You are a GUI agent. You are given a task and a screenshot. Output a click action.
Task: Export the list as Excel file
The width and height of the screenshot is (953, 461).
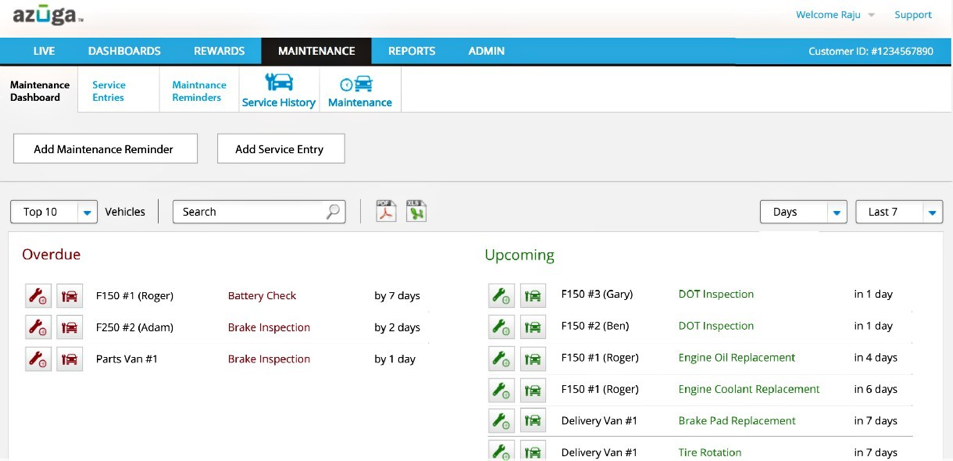pyautogui.click(x=416, y=211)
